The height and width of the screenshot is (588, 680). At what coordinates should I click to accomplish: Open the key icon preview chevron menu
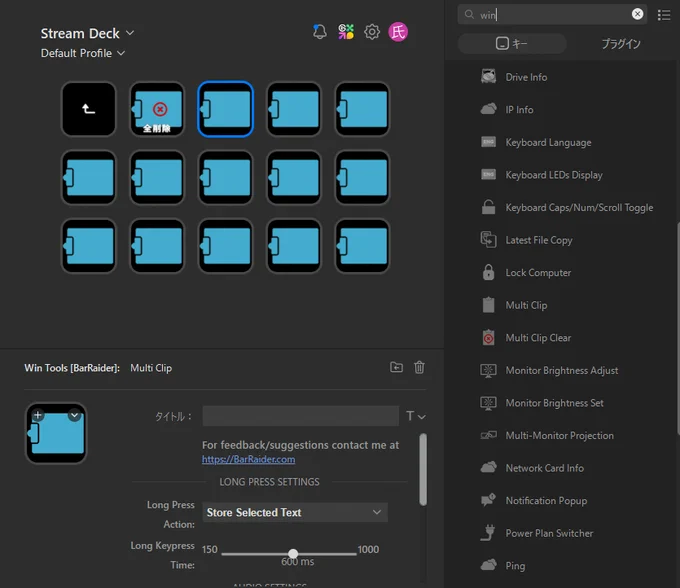pyautogui.click(x=75, y=415)
